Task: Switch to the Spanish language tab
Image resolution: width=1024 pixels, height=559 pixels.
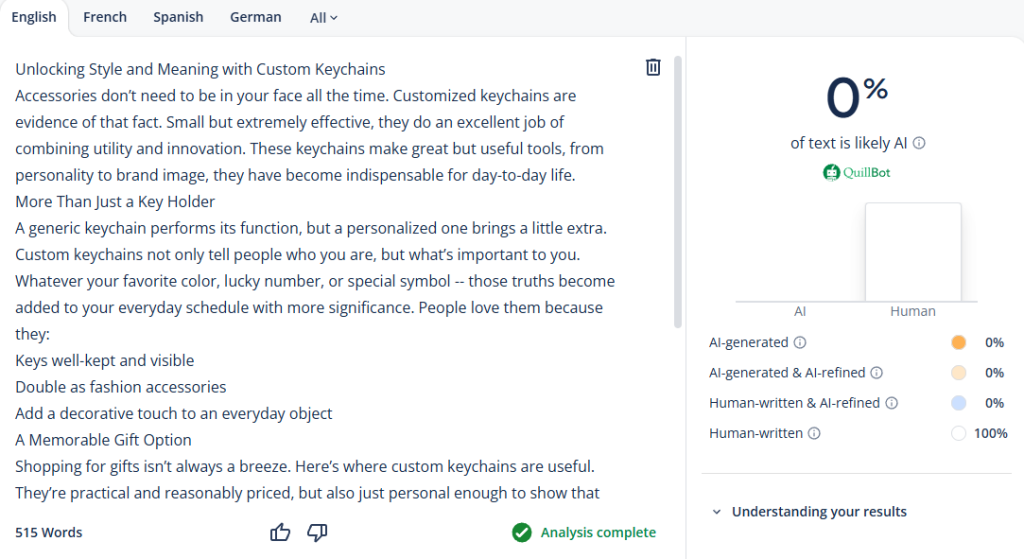Action: click(x=178, y=17)
